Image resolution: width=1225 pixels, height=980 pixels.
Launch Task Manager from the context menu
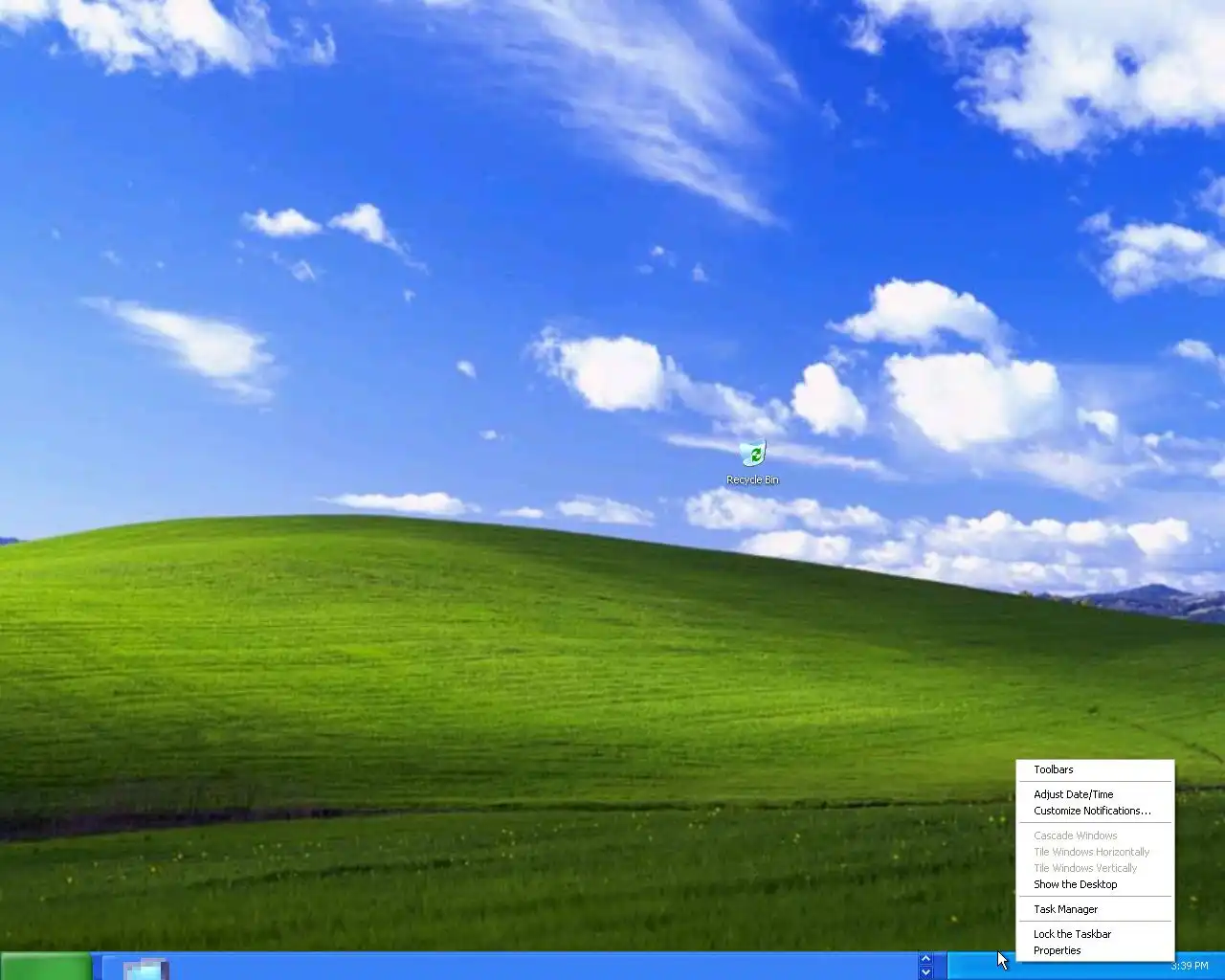1095,909
